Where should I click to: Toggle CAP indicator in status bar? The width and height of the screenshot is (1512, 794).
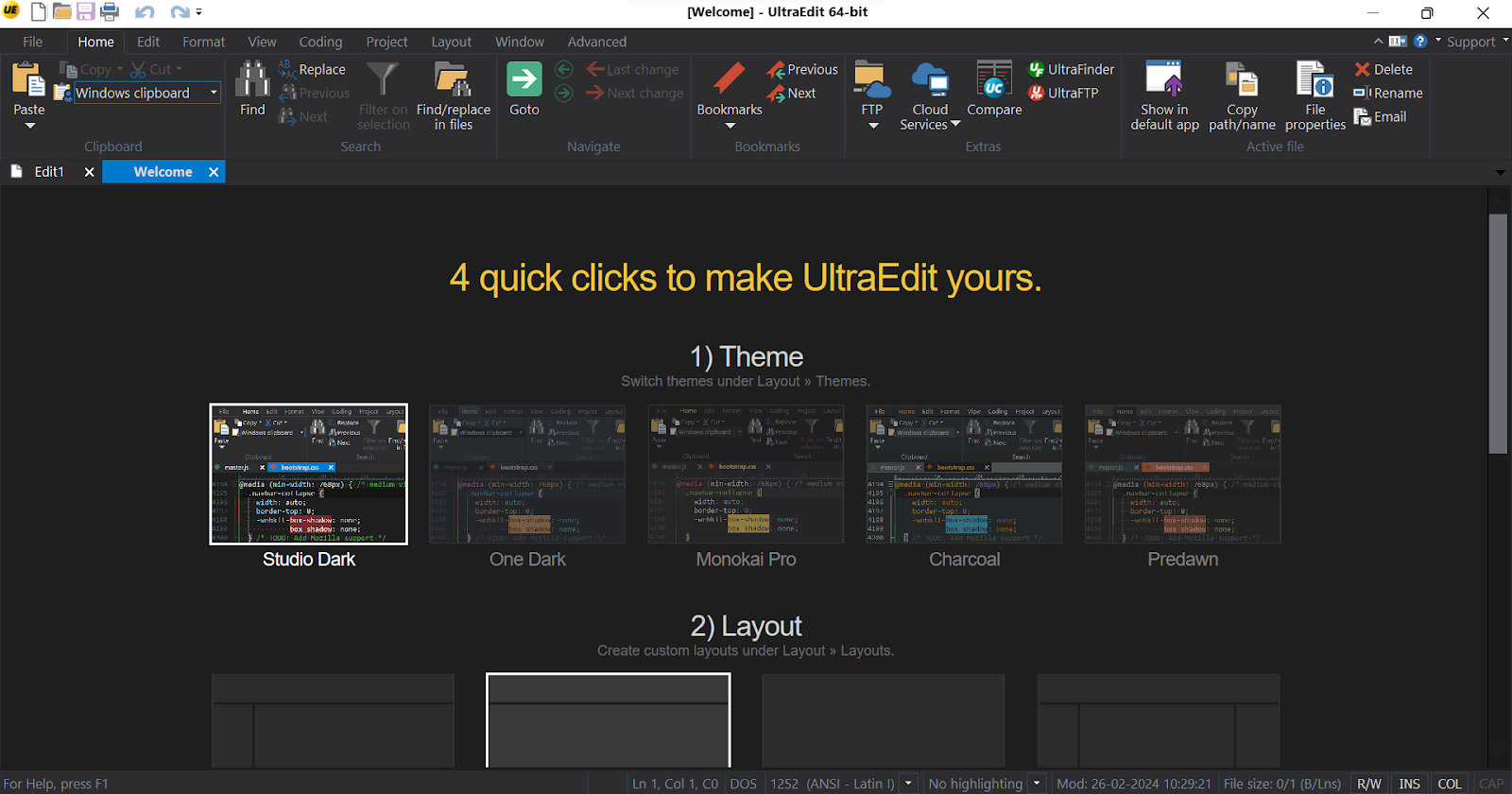1491,784
